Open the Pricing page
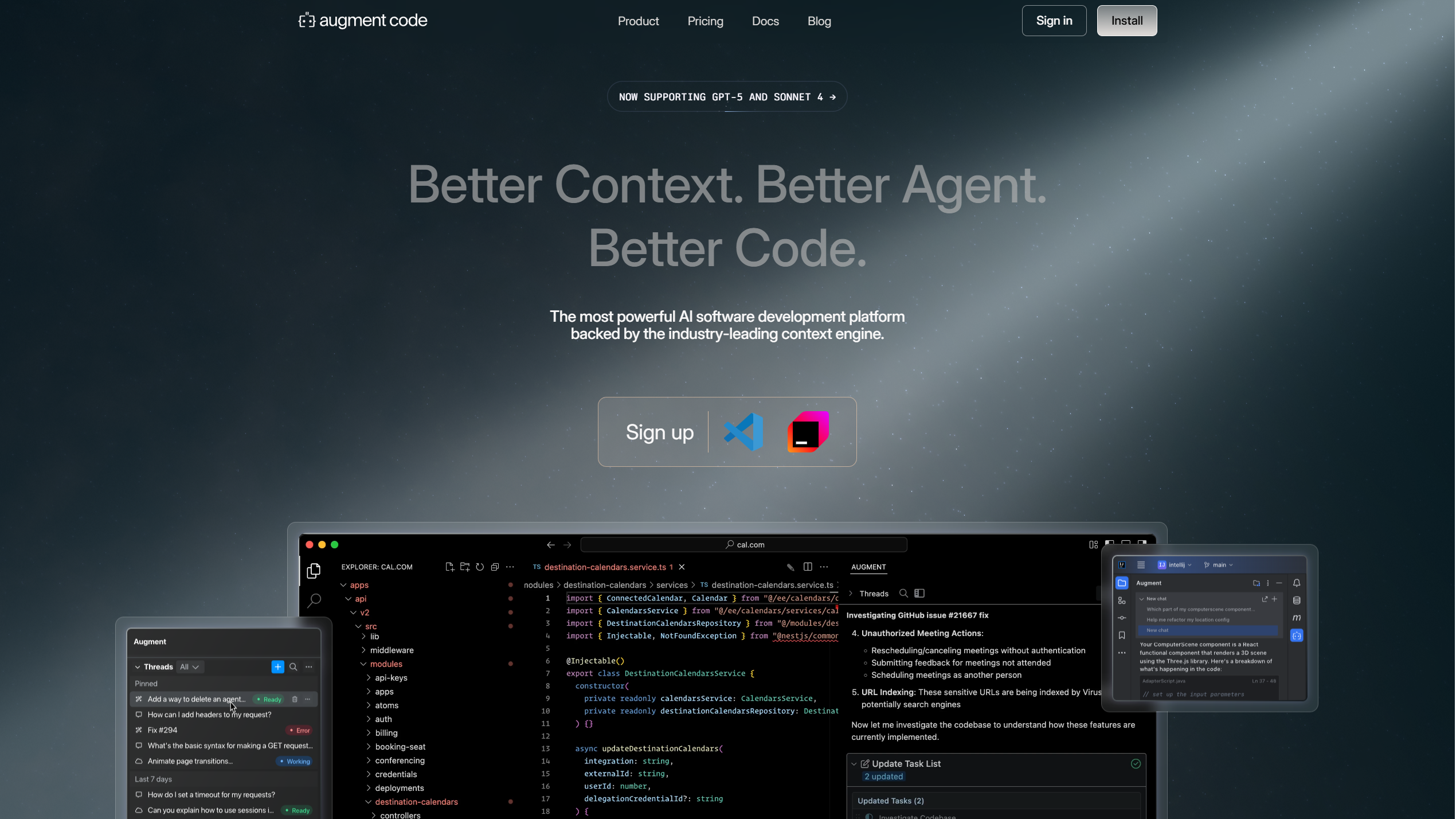The width and height of the screenshot is (1456, 819). click(x=706, y=21)
